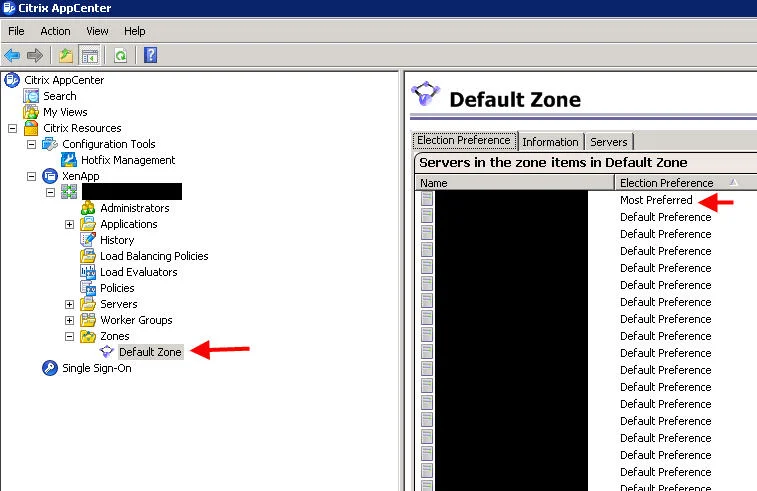Click the Single Sign-On key icon
Viewport: 757px width, 491px height.
pos(50,368)
